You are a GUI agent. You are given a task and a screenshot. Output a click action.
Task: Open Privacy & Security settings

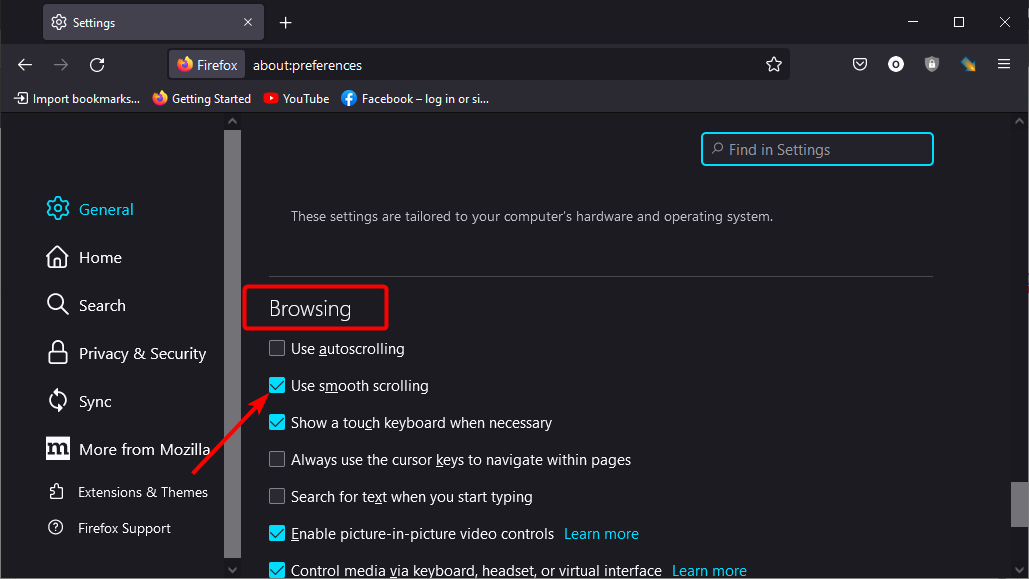click(126, 353)
